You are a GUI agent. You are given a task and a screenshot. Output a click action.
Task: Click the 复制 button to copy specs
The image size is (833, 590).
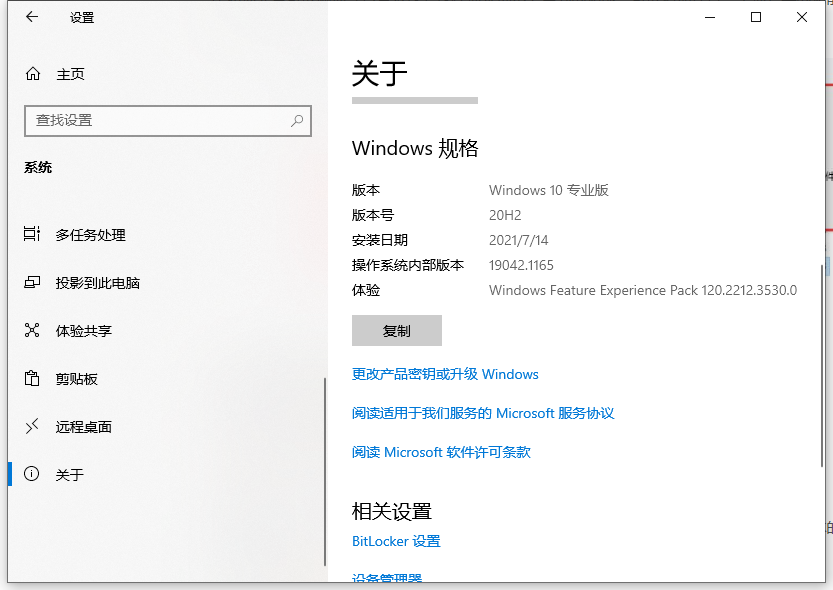click(396, 330)
